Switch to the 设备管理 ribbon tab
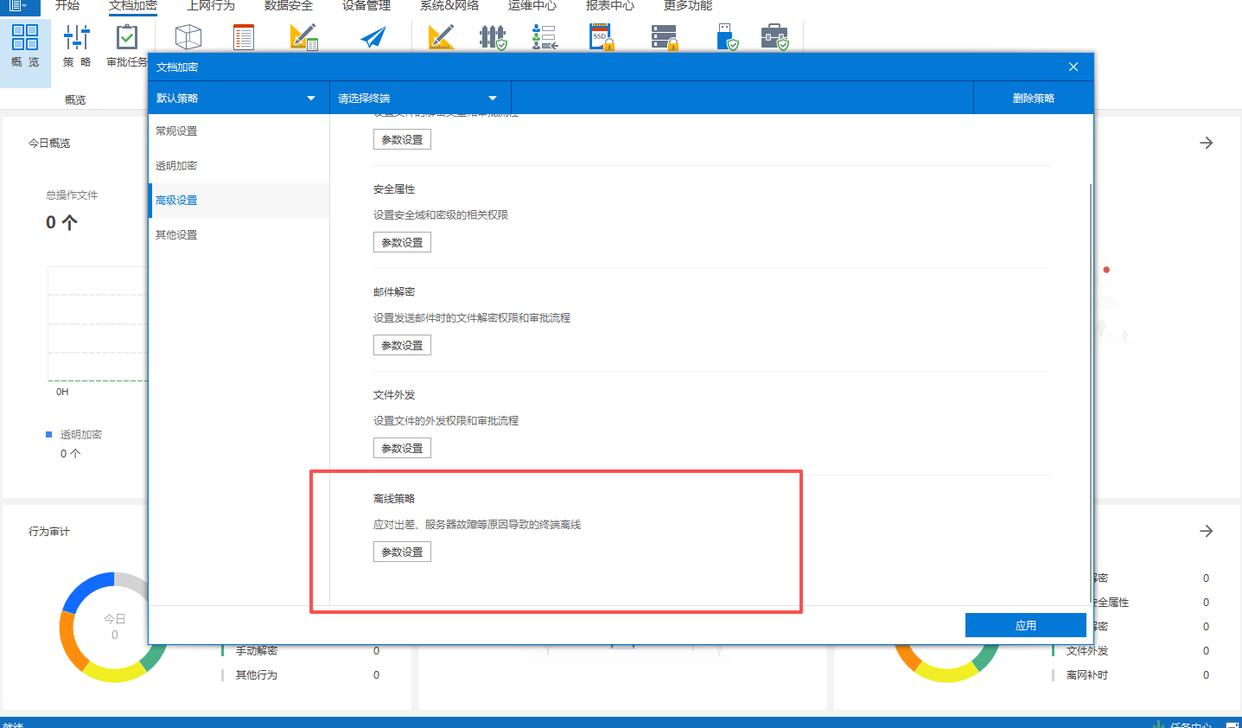 (x=366, y=6)
